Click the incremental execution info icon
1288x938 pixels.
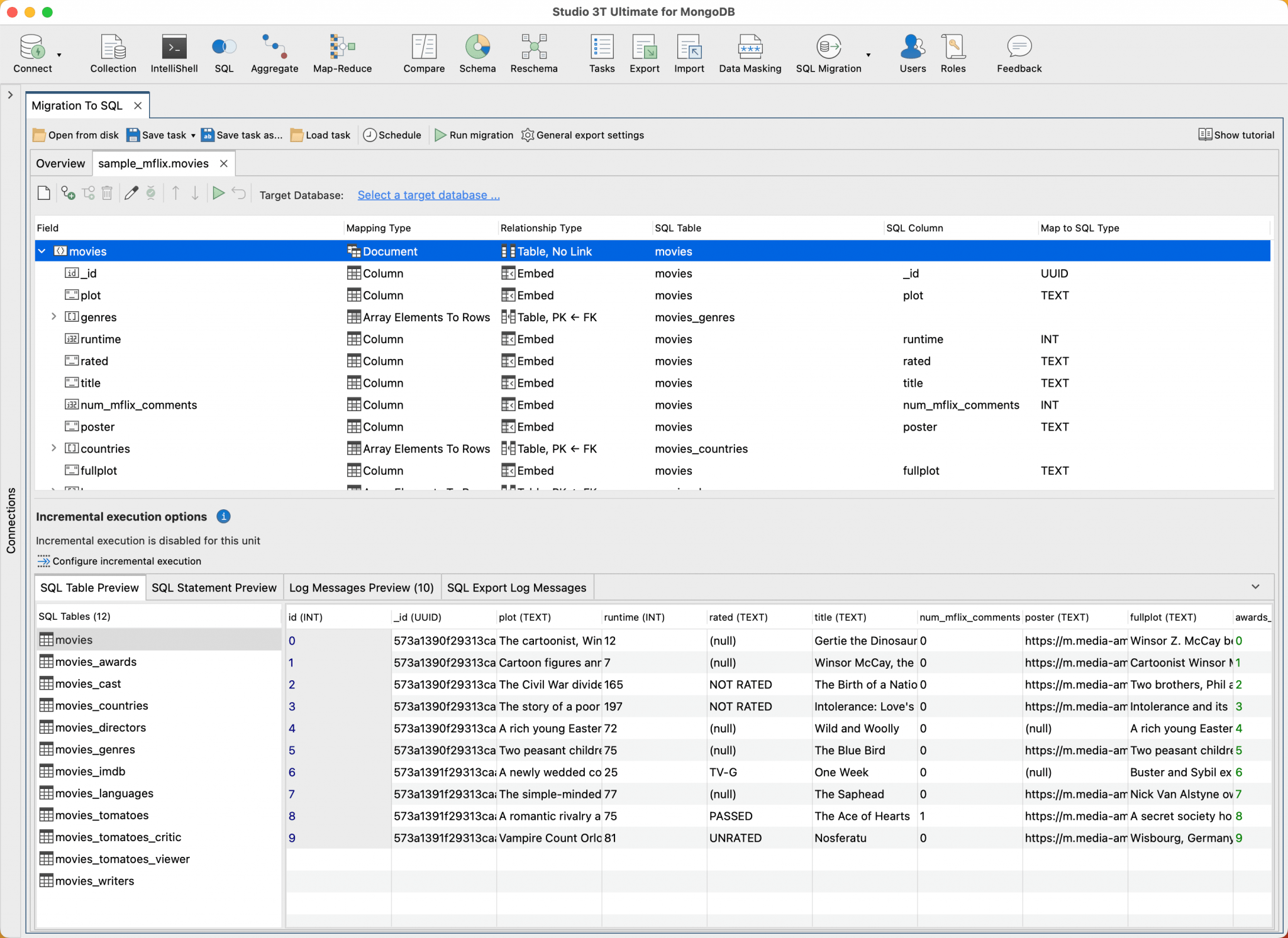click(x=223, y=516)
